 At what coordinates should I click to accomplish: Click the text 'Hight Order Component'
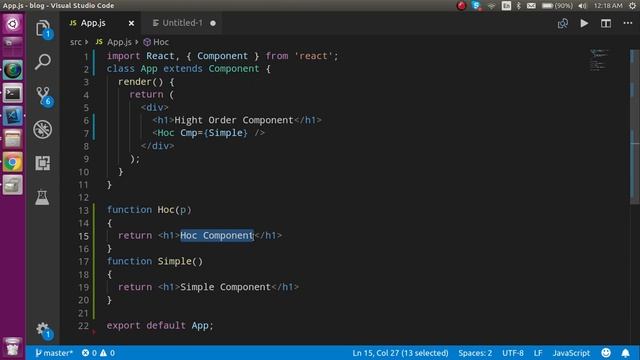[x=234, y=120]
